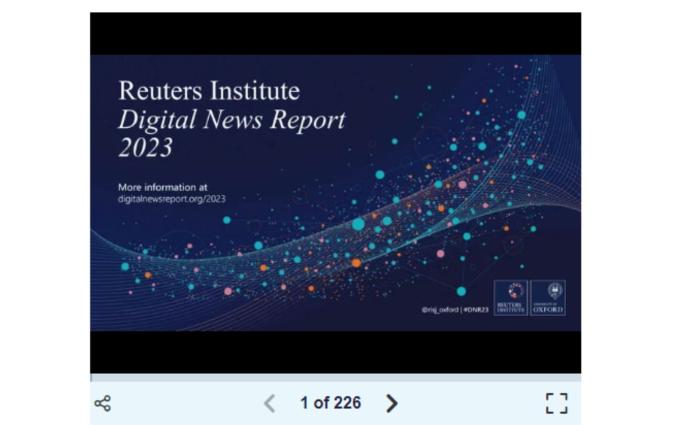Click the Reuters Institute logo badge
The width and height of the screenshot is (675, 425).
pos(509,298)
